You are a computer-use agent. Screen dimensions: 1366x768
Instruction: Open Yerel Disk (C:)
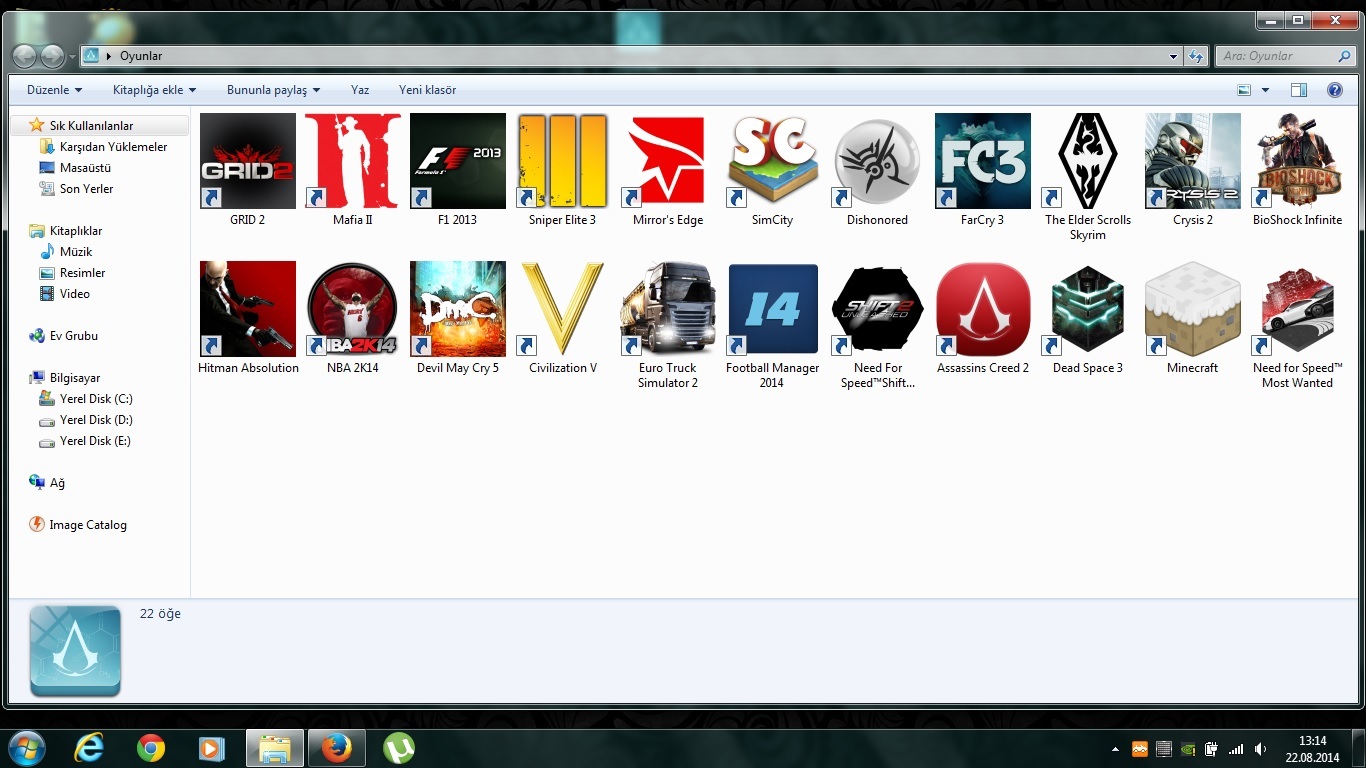point(96,399)
